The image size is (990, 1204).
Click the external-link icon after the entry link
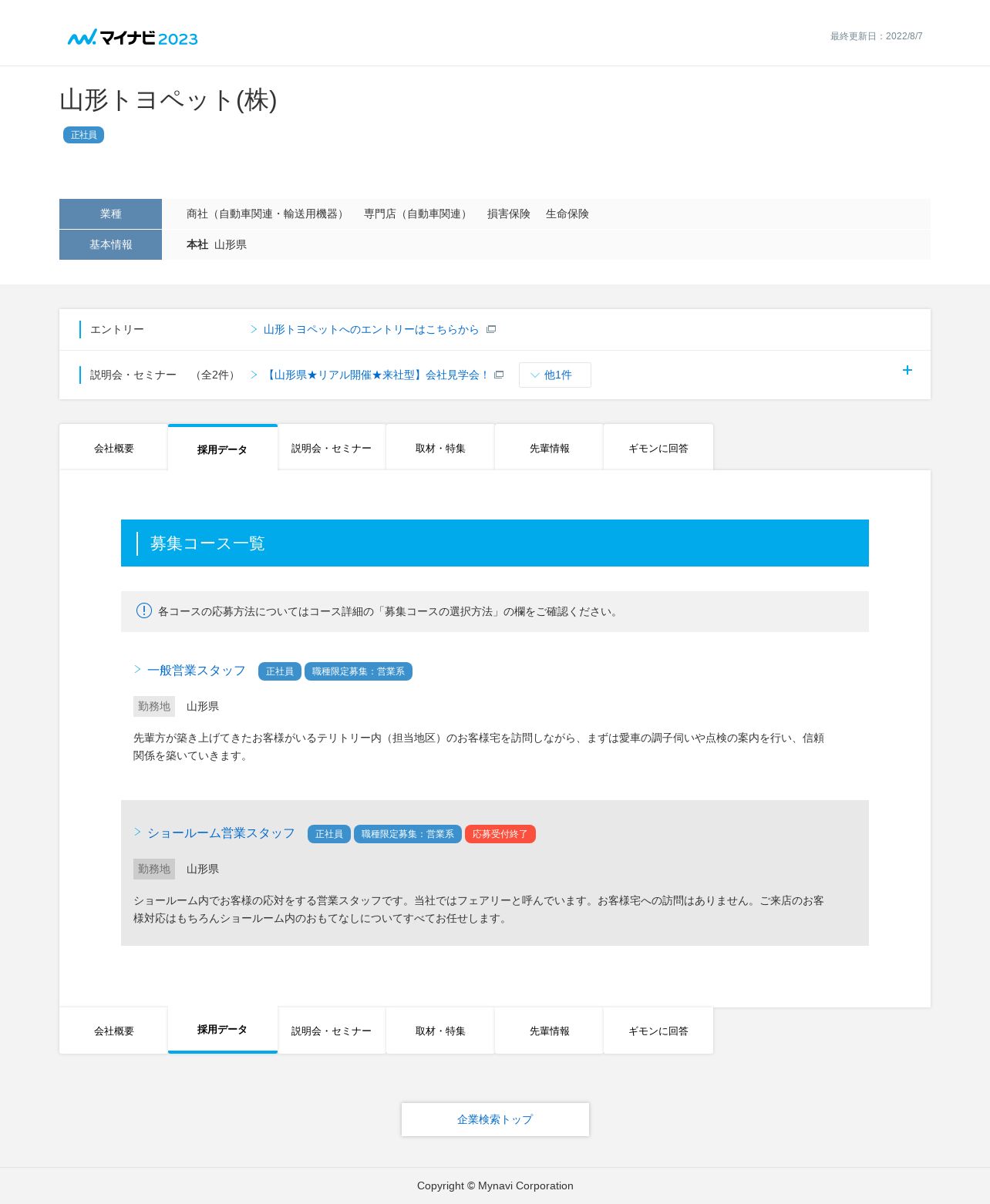pyautogui.click(x=491, y=329)
